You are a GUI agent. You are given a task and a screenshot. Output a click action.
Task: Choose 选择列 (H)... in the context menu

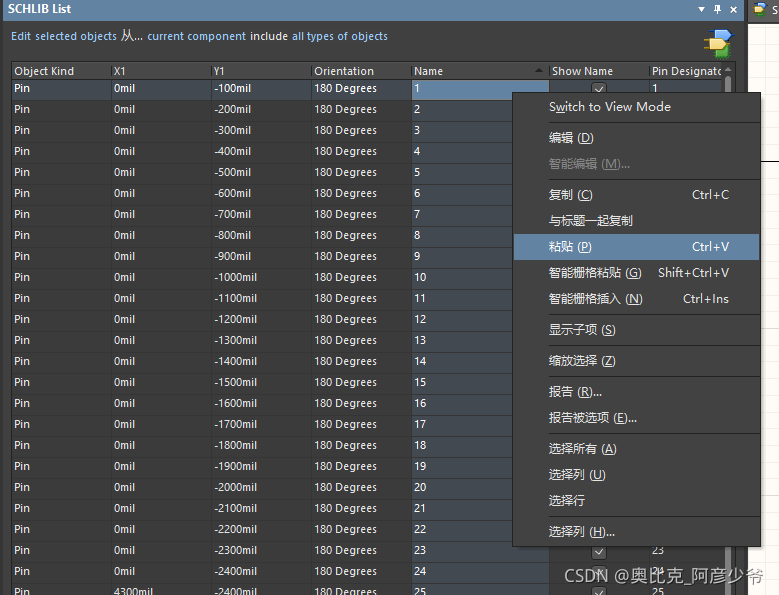click(636, 532)
